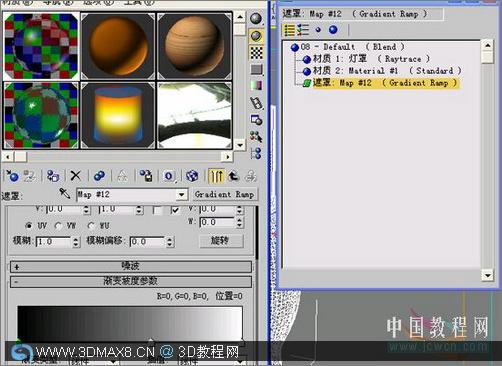
Task: Toggle the checked V tile checkbox
Action: (175, 210)
